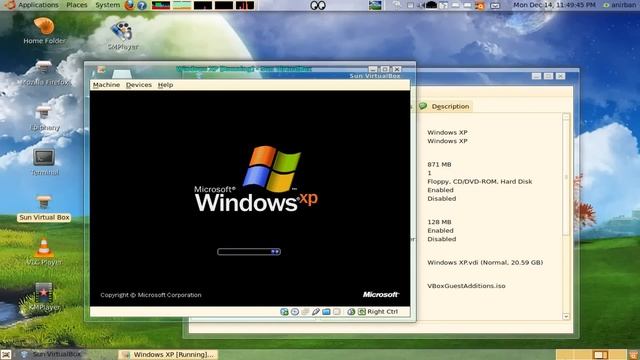
Task: Click the VBoxGuestAdditions.iso entry
Action: (x=466, y=286)
